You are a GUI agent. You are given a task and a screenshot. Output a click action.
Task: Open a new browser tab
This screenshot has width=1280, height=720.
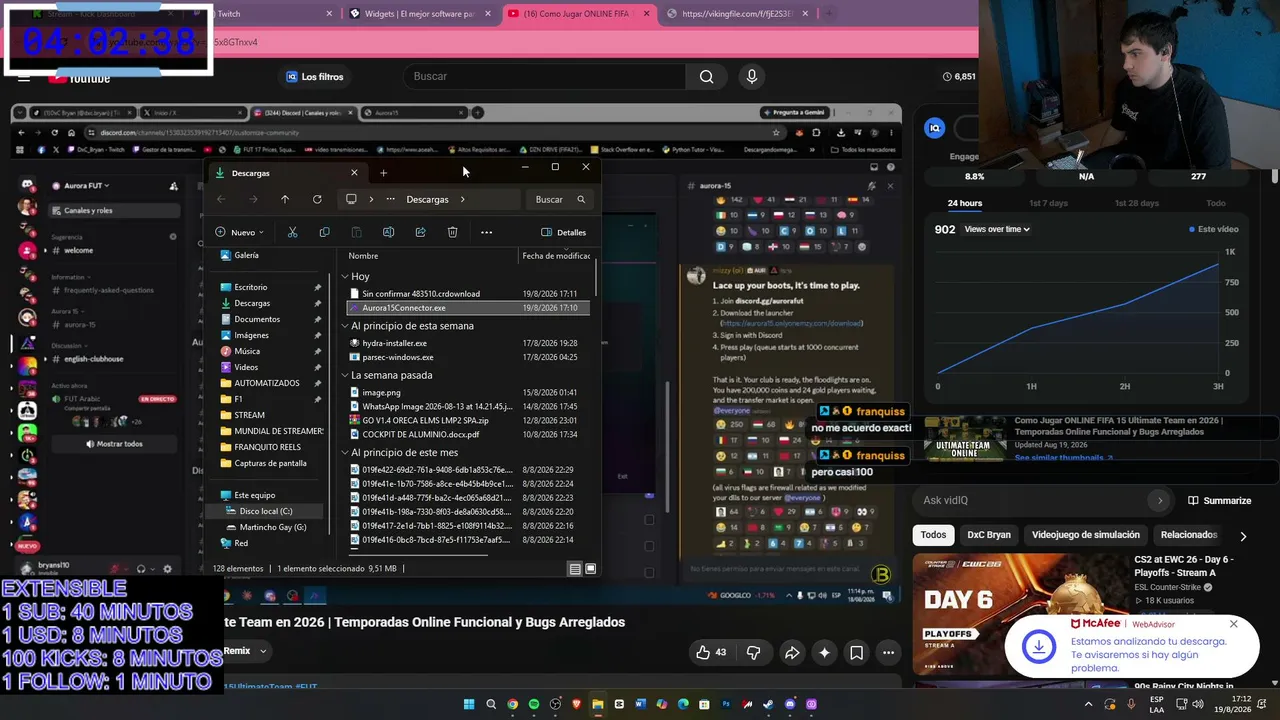[x=828, y=14]
